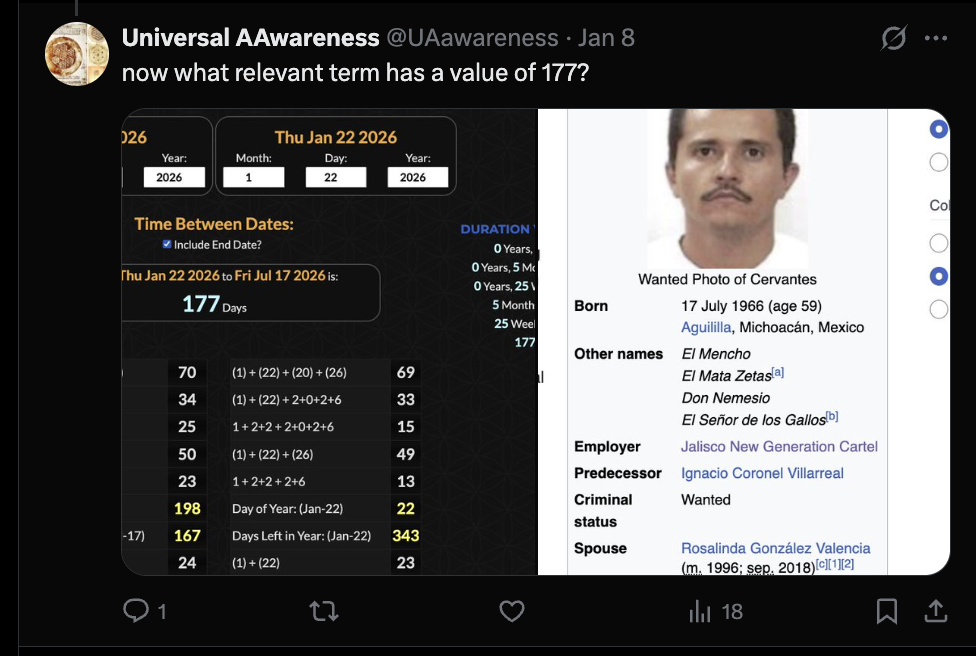Open footnote [a] after El Mata Zetas
Viewport: 976px width, 656px height.
778,372
